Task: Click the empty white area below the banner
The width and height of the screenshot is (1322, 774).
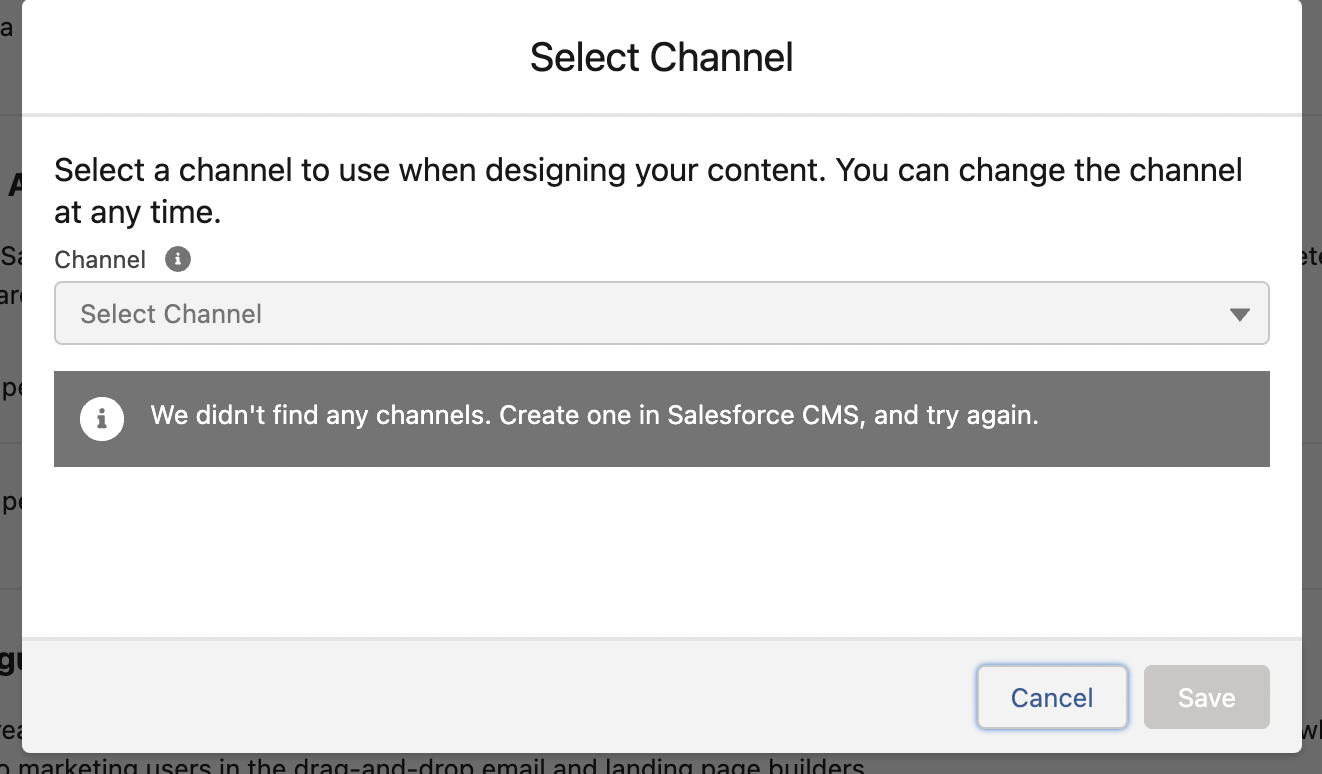Action: [661, 552]
